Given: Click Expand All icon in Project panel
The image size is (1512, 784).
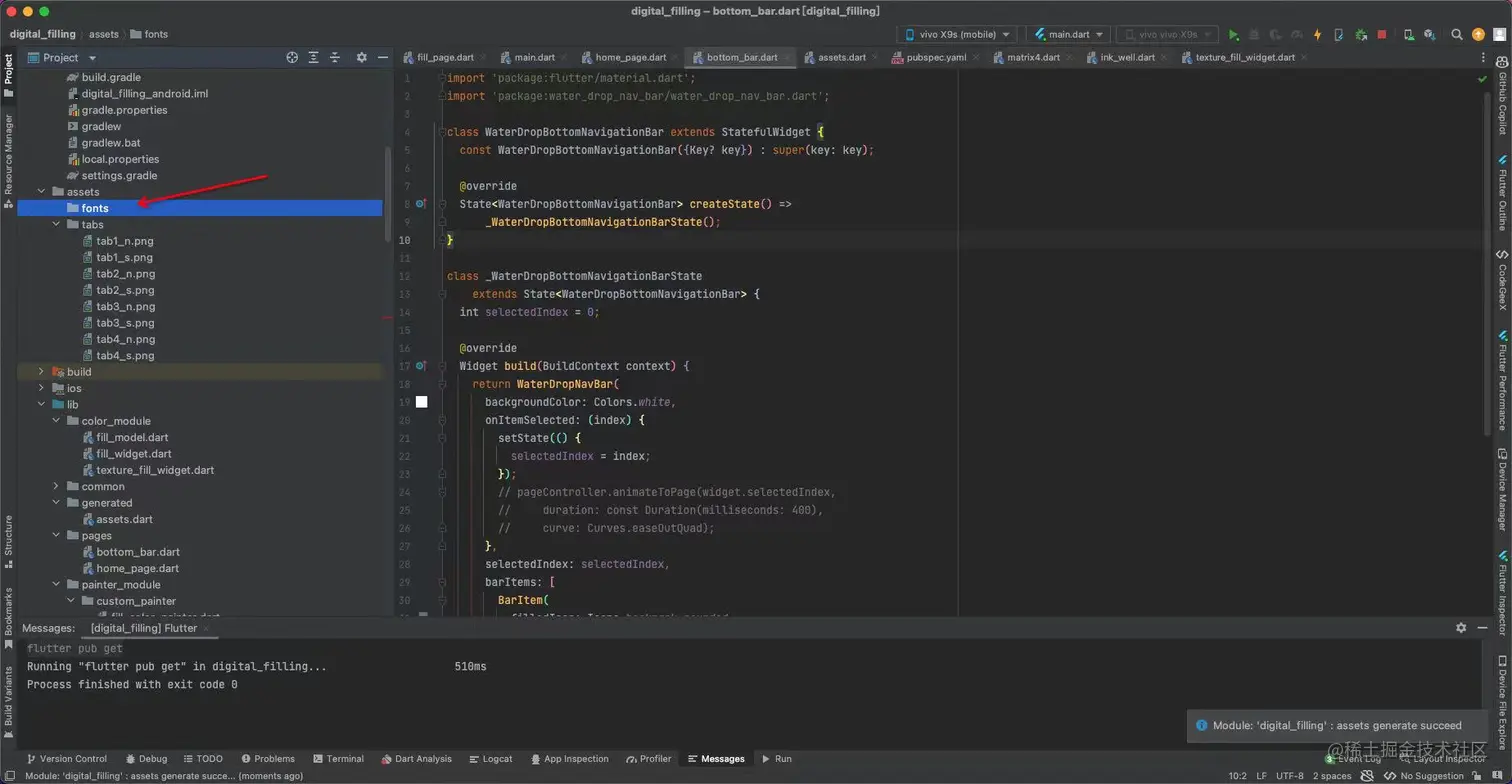Looking at the screenshot, I should click(314, 58).
